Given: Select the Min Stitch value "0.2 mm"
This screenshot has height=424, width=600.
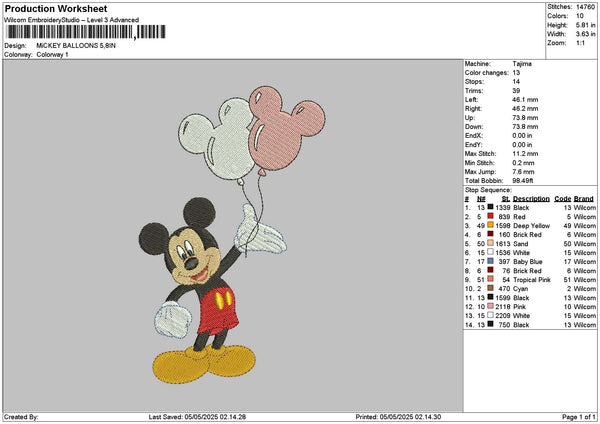Looking at the screenshot, I should [523, 163].
